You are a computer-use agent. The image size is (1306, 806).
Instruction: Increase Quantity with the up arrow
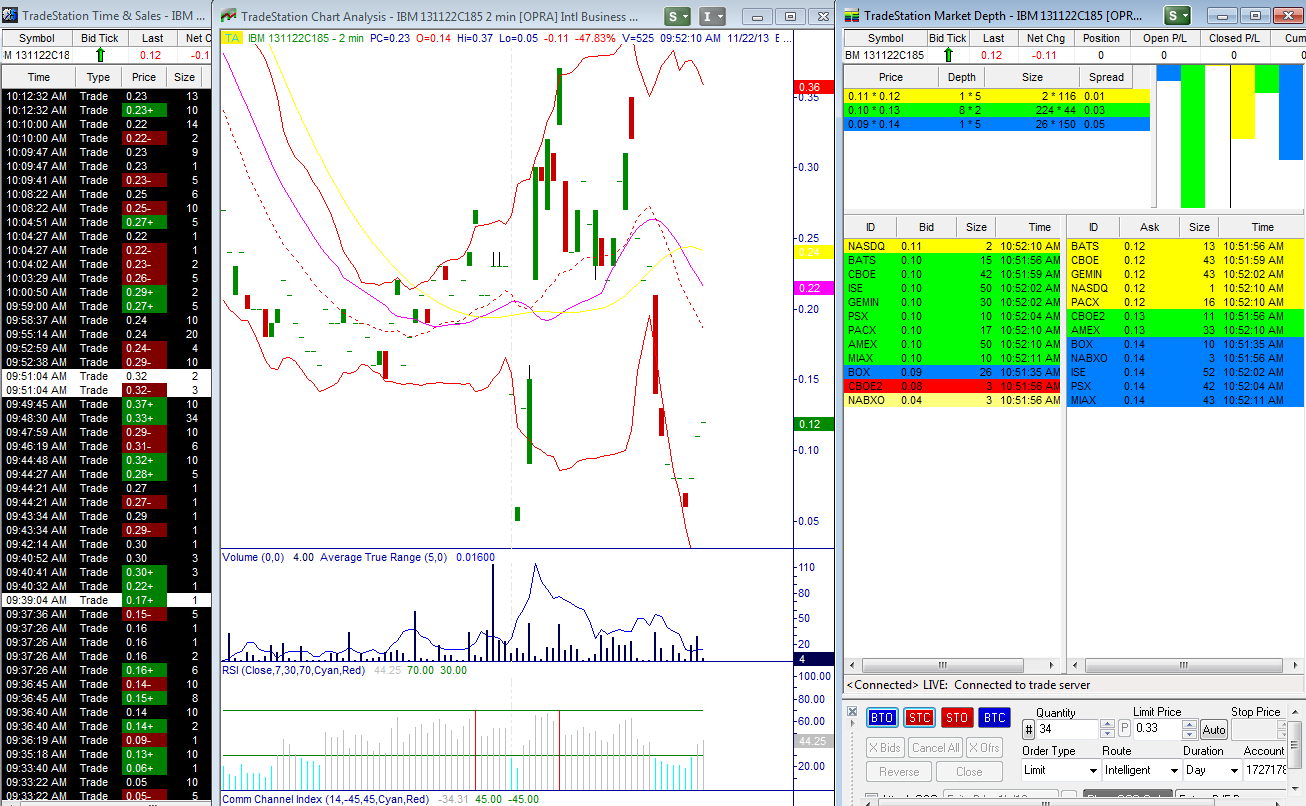pos(1106,724)
